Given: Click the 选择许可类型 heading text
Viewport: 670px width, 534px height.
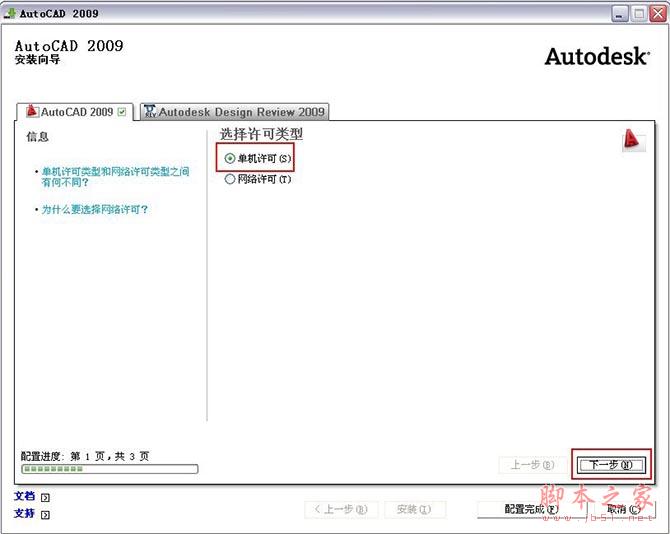Looking at the screenshot, I should tap(261, 134).
